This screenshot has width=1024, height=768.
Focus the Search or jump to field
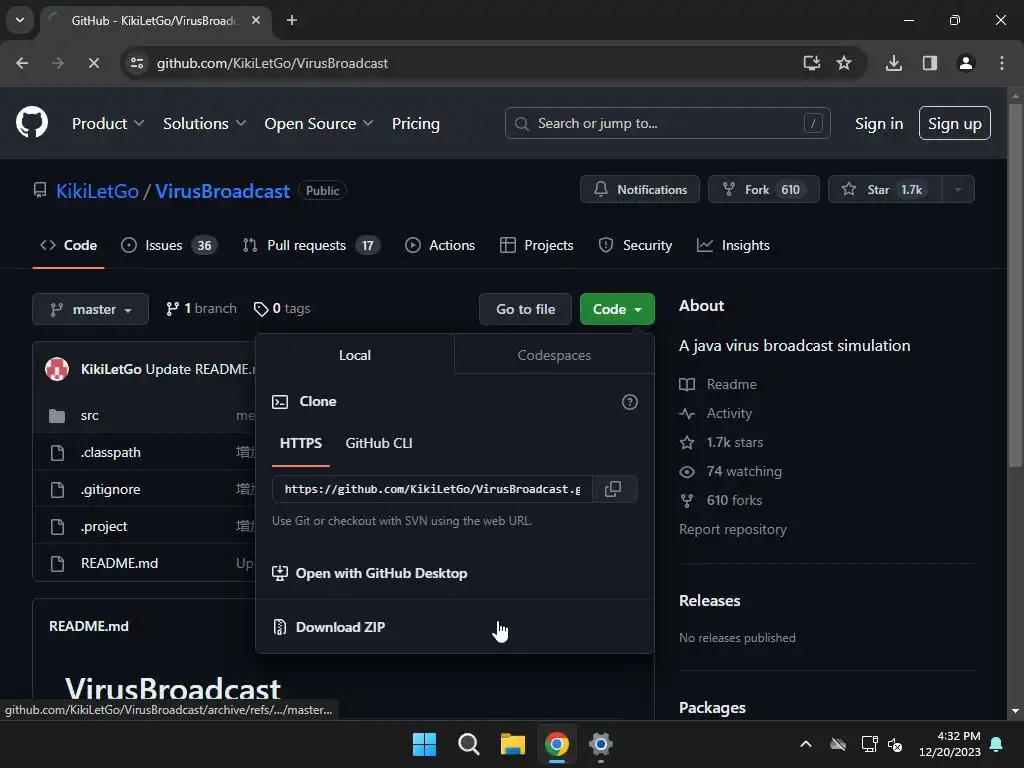tap(667, 123)
